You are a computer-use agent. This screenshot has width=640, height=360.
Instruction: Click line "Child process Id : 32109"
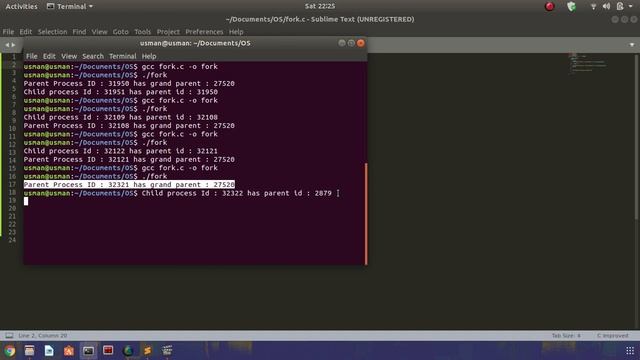(120, 117)
